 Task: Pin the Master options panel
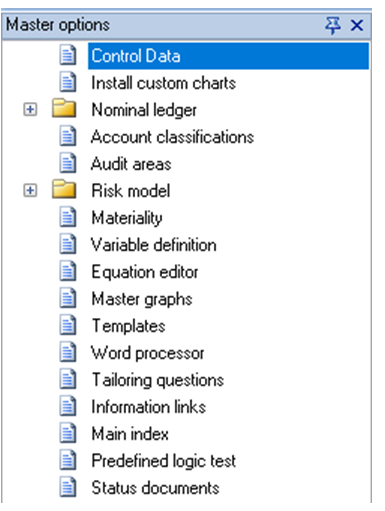pyautogui.click(x=333, y=25)
